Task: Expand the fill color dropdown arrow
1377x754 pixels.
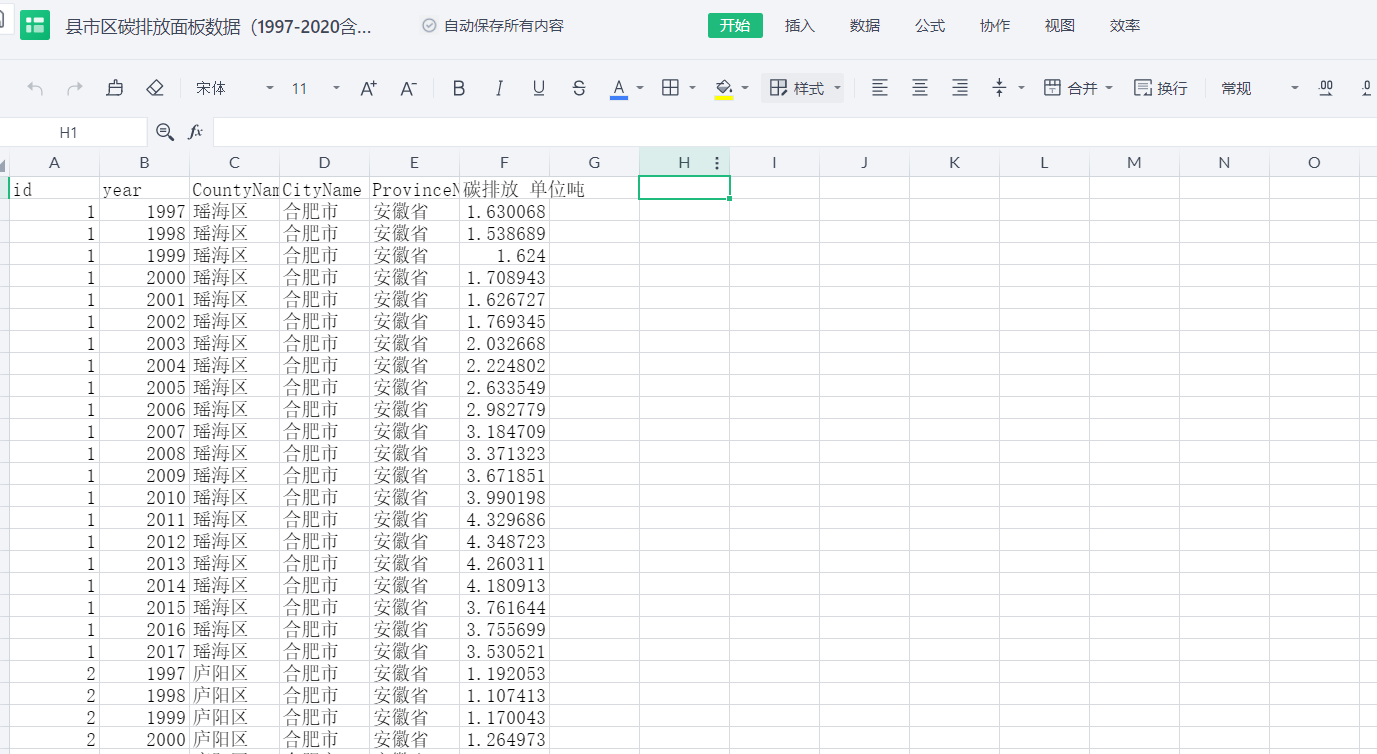Action: tap(745, 88)
